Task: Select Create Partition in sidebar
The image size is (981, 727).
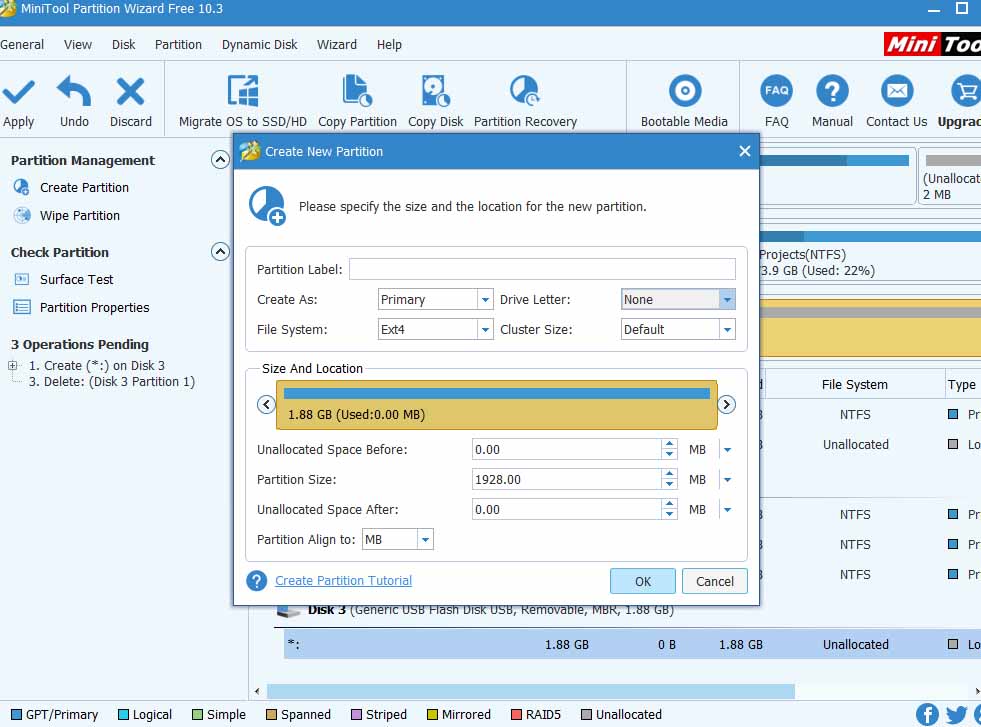Action: tap(84, 188)
